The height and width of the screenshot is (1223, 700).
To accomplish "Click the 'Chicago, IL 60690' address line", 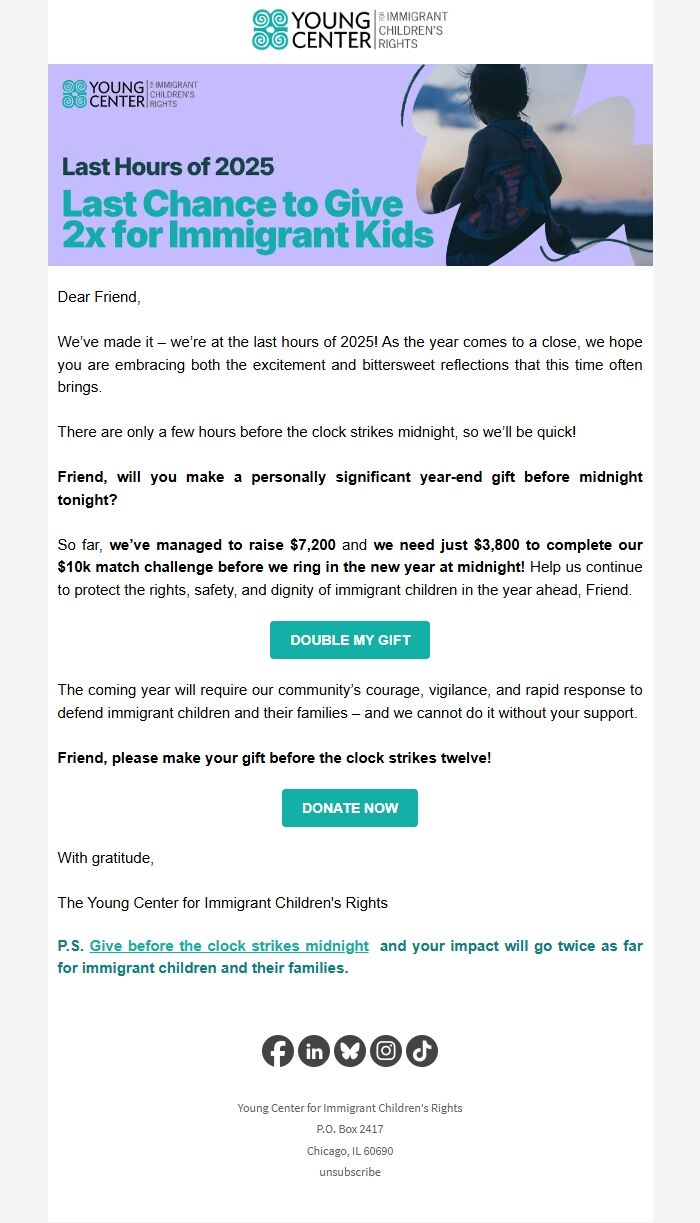I will point(349,1150).
